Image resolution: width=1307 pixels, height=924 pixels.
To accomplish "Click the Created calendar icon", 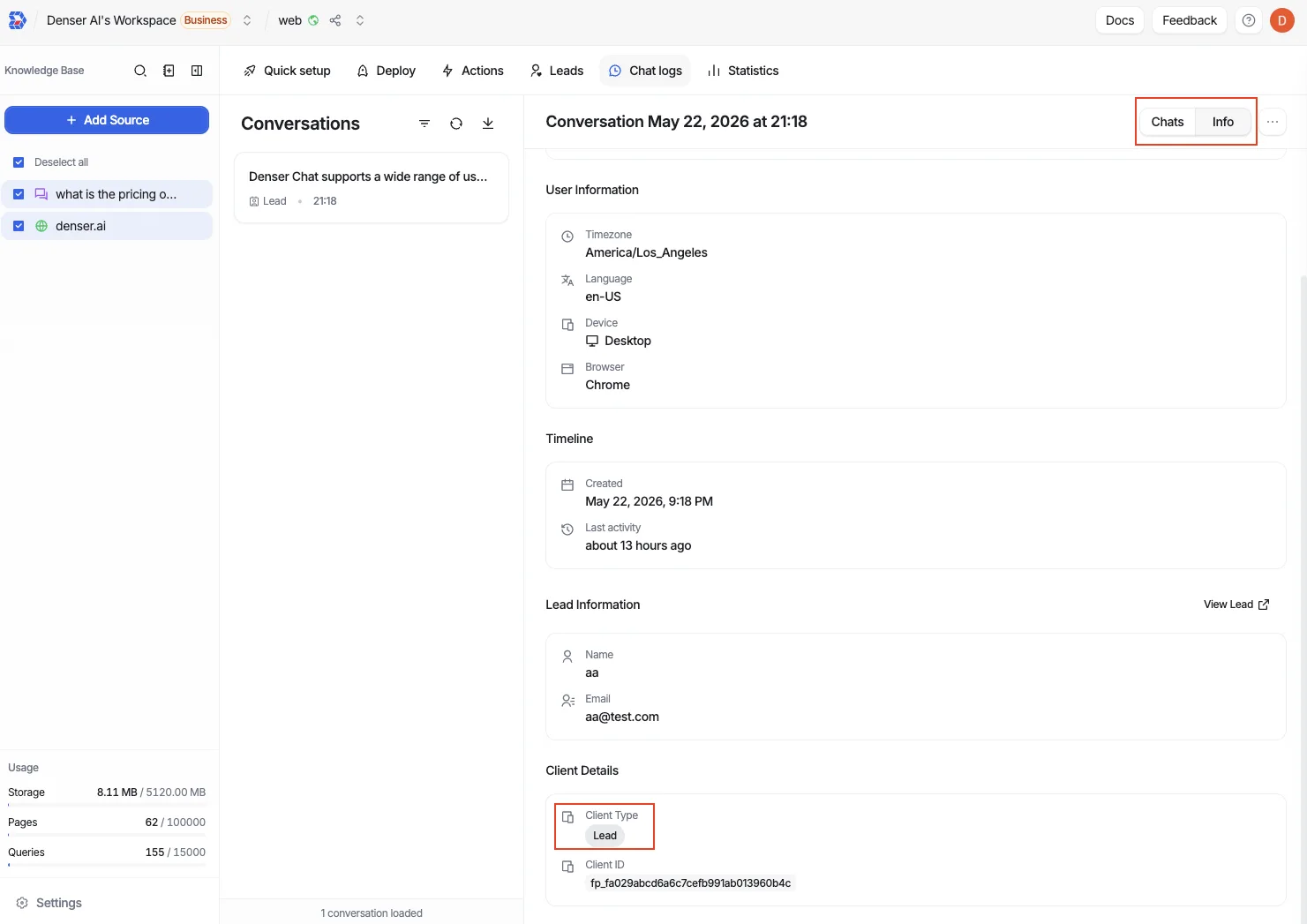I will (x=567, y=485).
